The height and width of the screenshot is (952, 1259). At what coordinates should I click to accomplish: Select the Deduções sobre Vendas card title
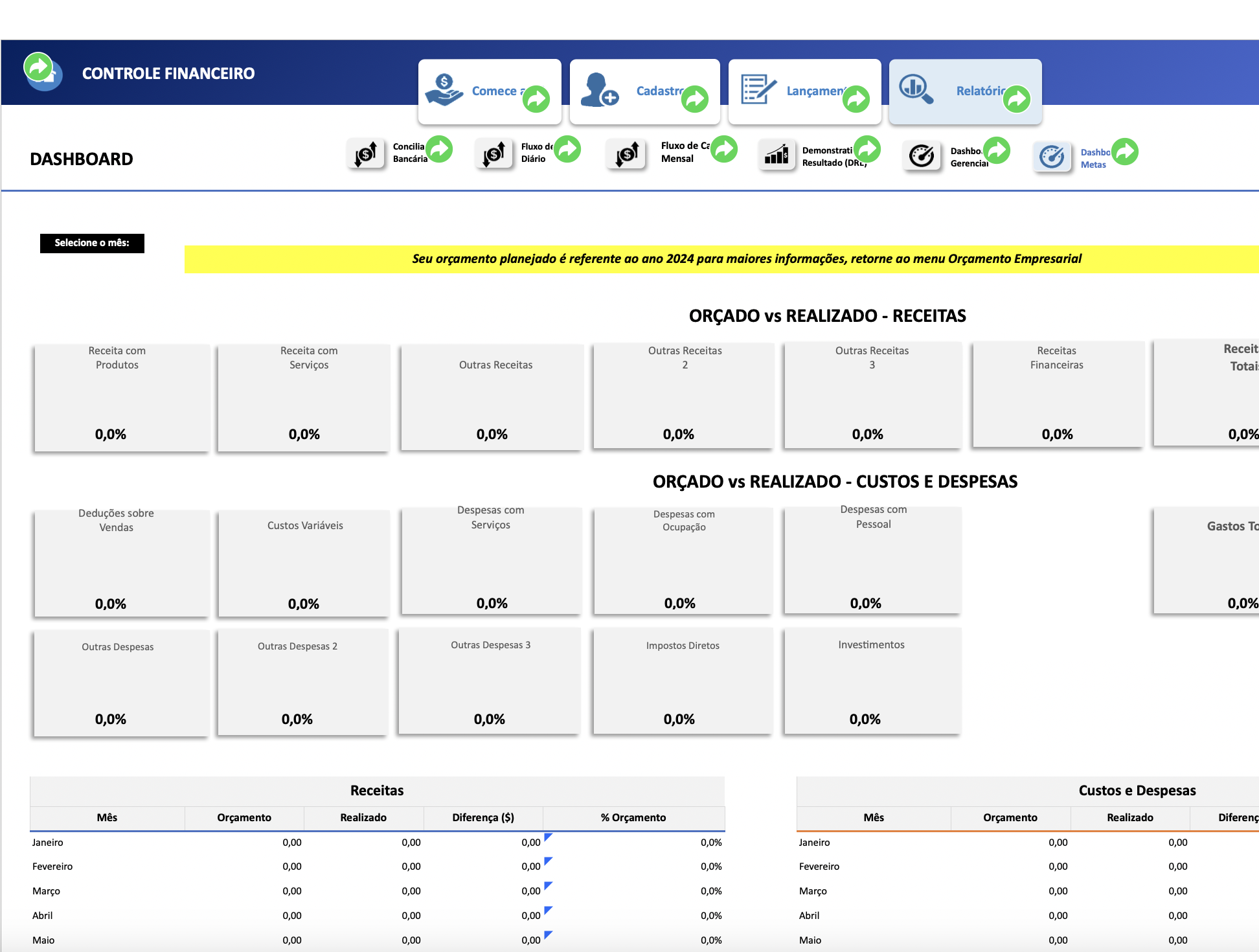116,520
